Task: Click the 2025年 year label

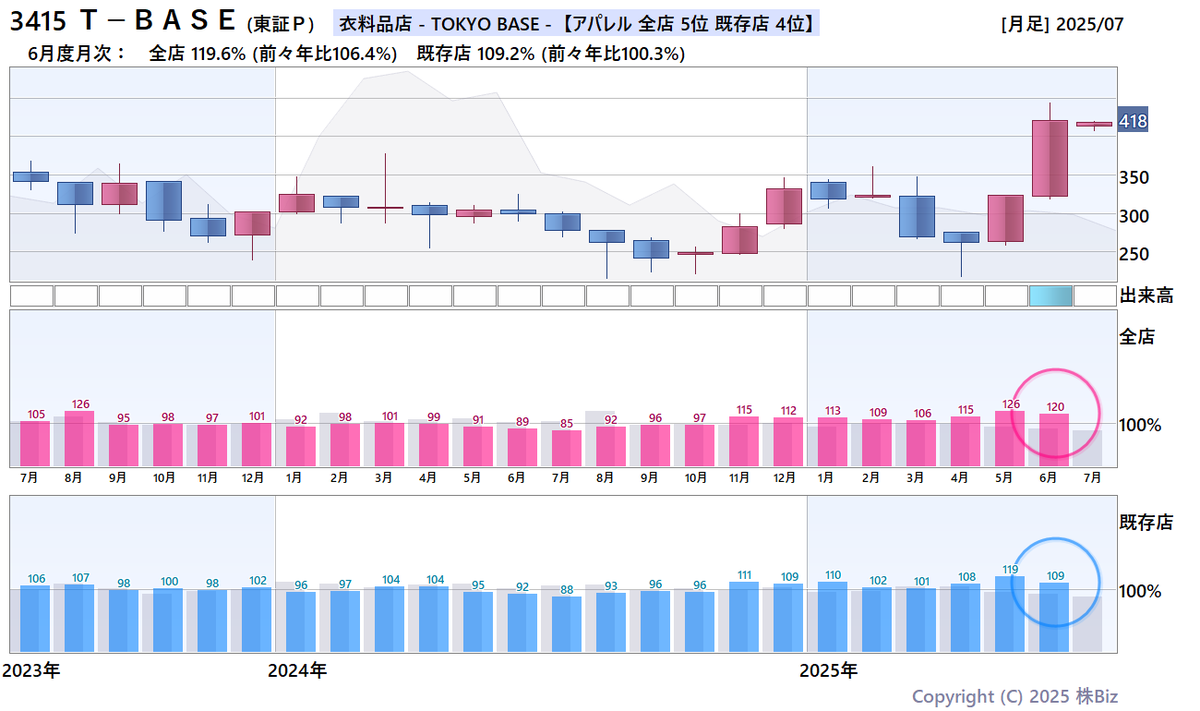Action: coord(829,670)
